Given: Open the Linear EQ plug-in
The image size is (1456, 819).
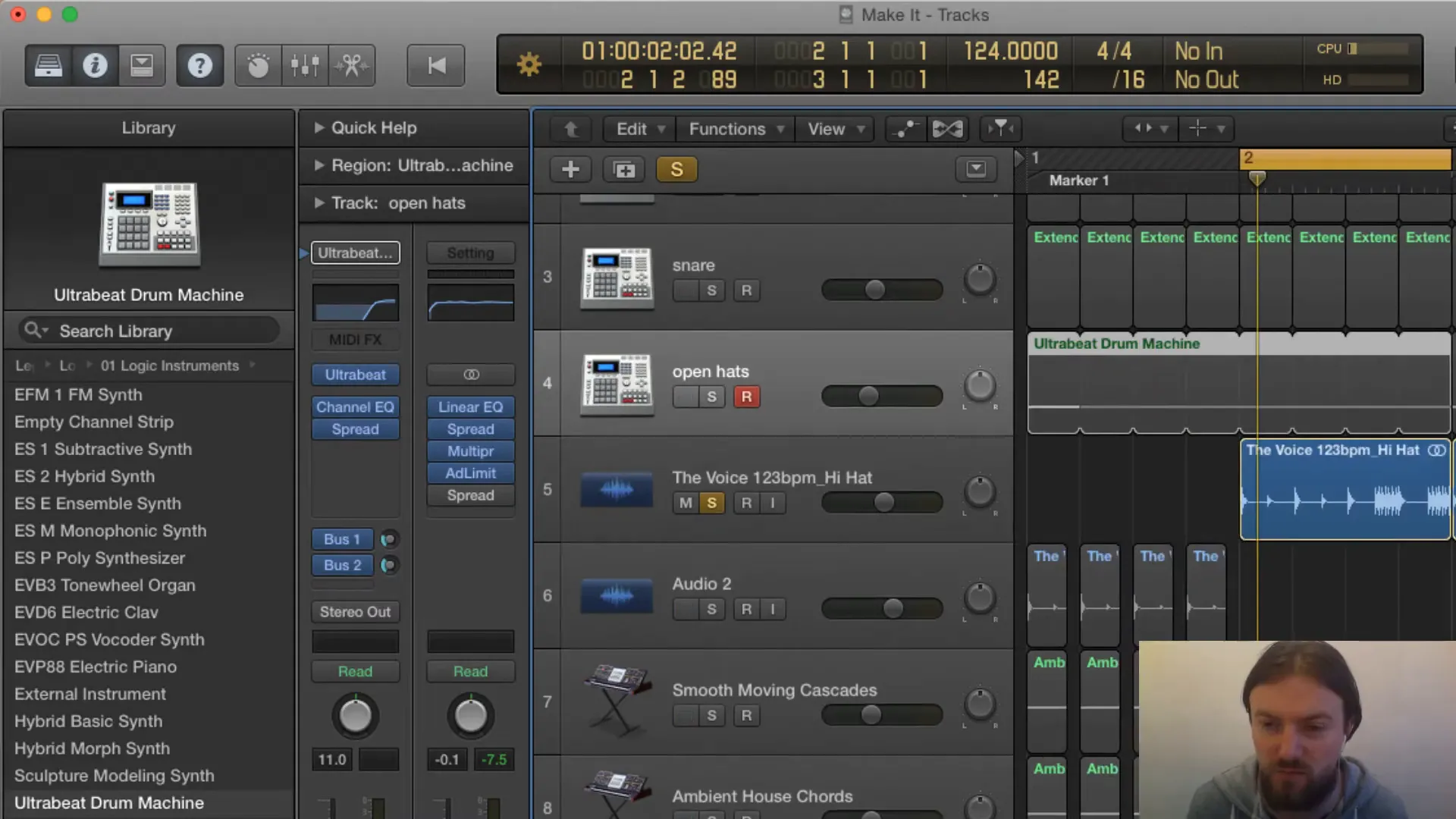Looking at the screenshot, I should tap(470, 407).
